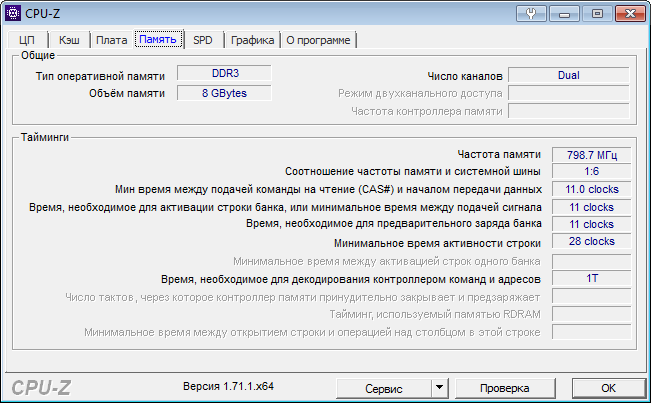Click the Объём памяти label
This screenshot has width=651, height=403.
pos(127,93)
